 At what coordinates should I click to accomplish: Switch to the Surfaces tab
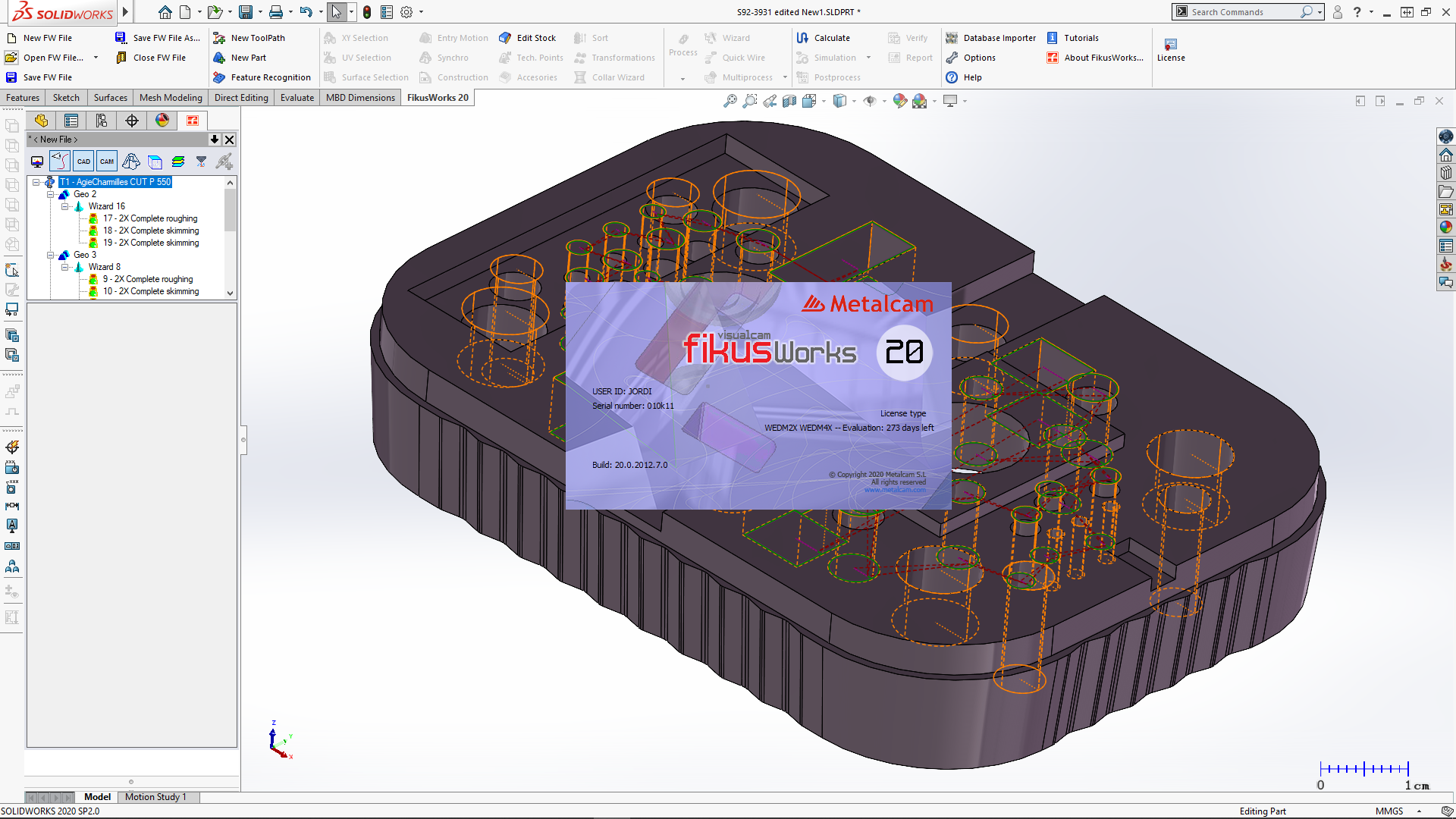tap(111, 97)
